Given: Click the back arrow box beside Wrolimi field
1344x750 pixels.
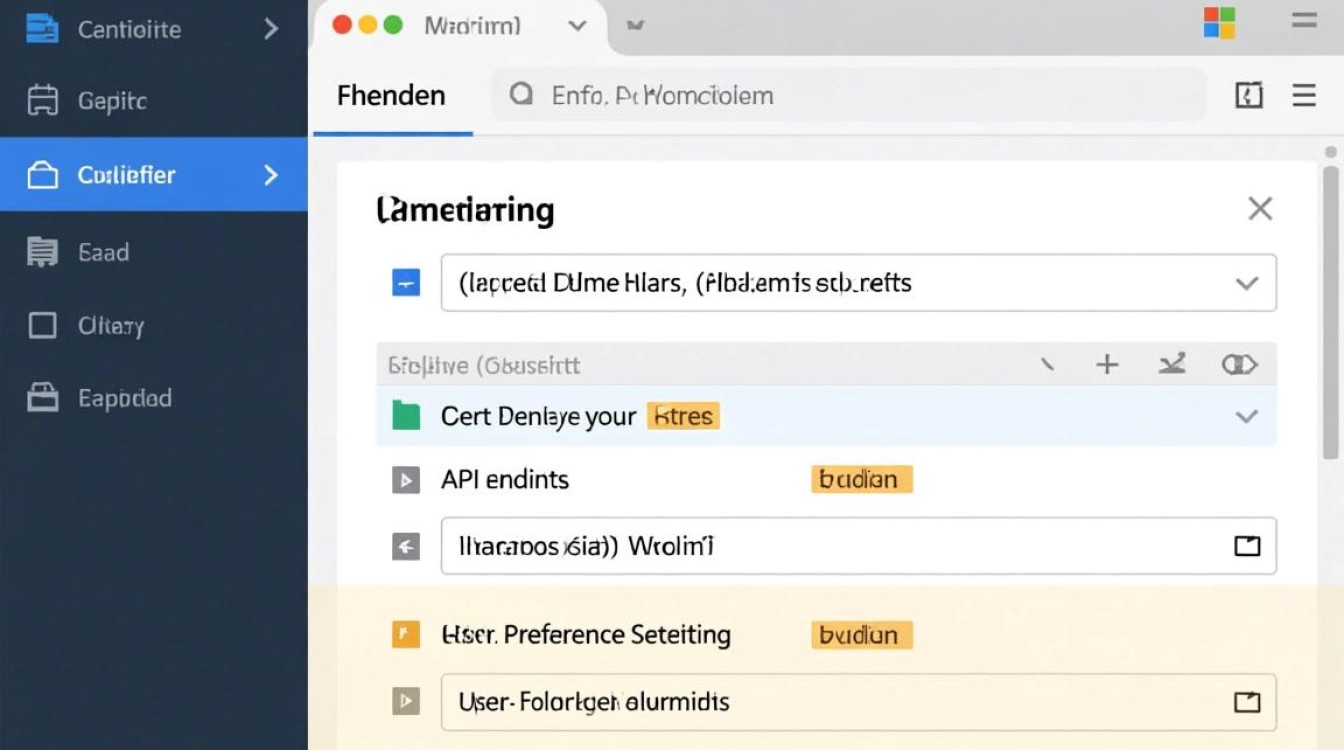Looking at the screenshot, I should [x=405, y=546].
